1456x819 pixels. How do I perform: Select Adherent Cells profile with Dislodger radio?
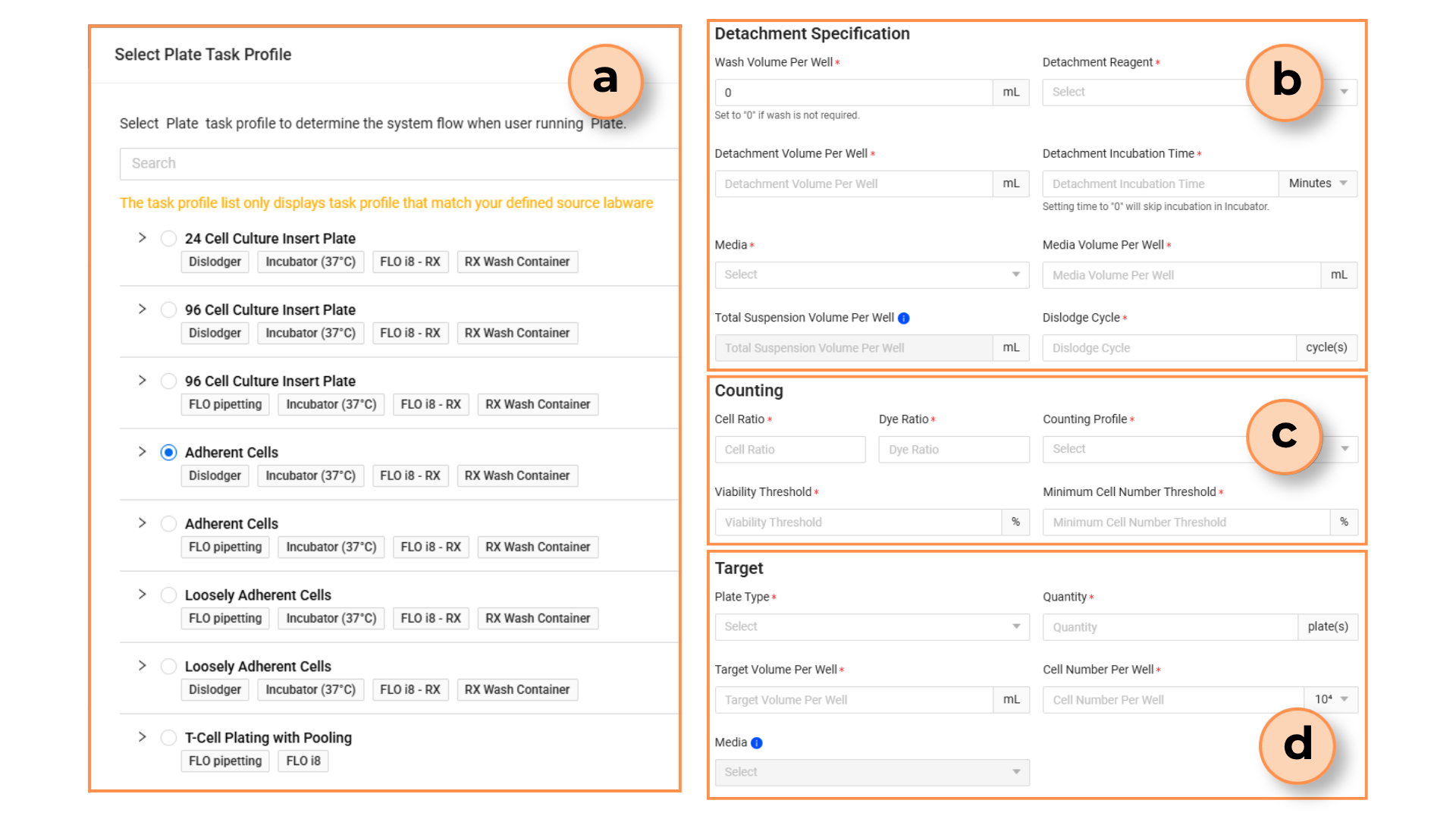(168, 452)
